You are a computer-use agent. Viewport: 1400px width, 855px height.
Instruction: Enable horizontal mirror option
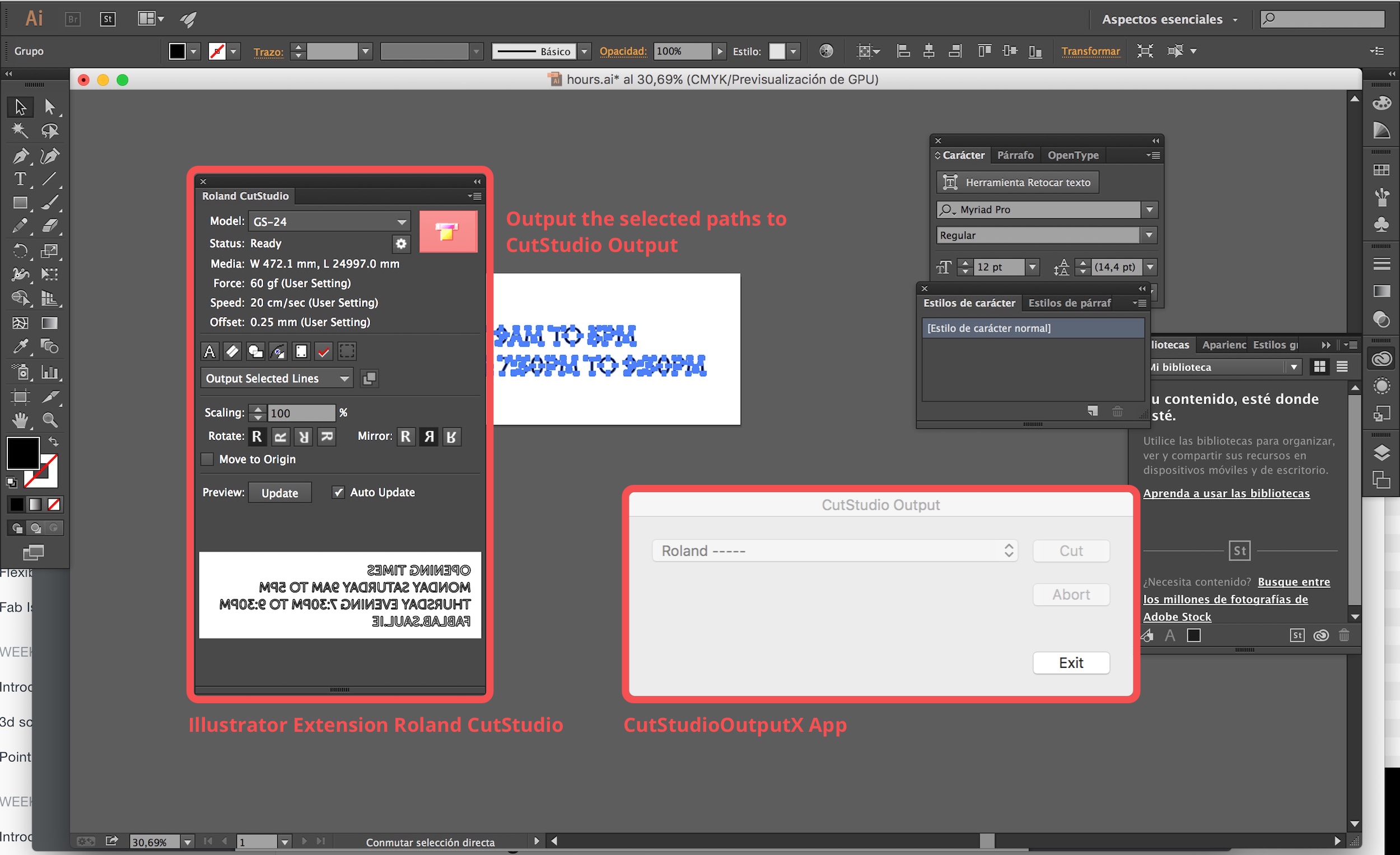(x=429, y=437)
